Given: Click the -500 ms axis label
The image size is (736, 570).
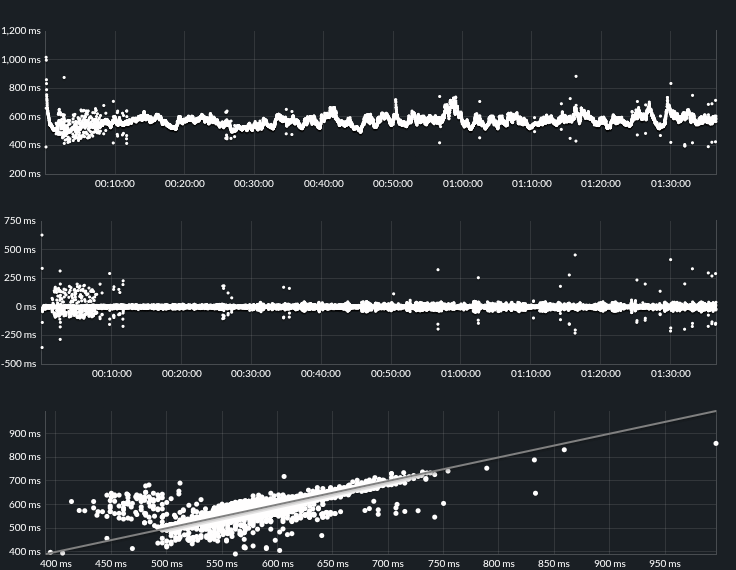Looking at the screenshot, I should click(18, 364).
